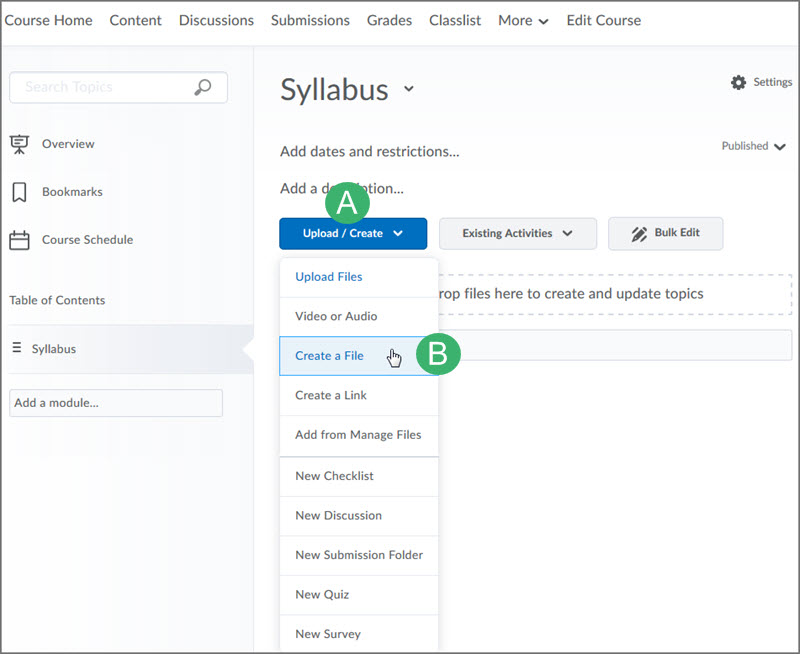Image resolution: width=800 pixels, height=654 pixels.
Task: Choose Create a Link option
Action: [x=359, y=395]
